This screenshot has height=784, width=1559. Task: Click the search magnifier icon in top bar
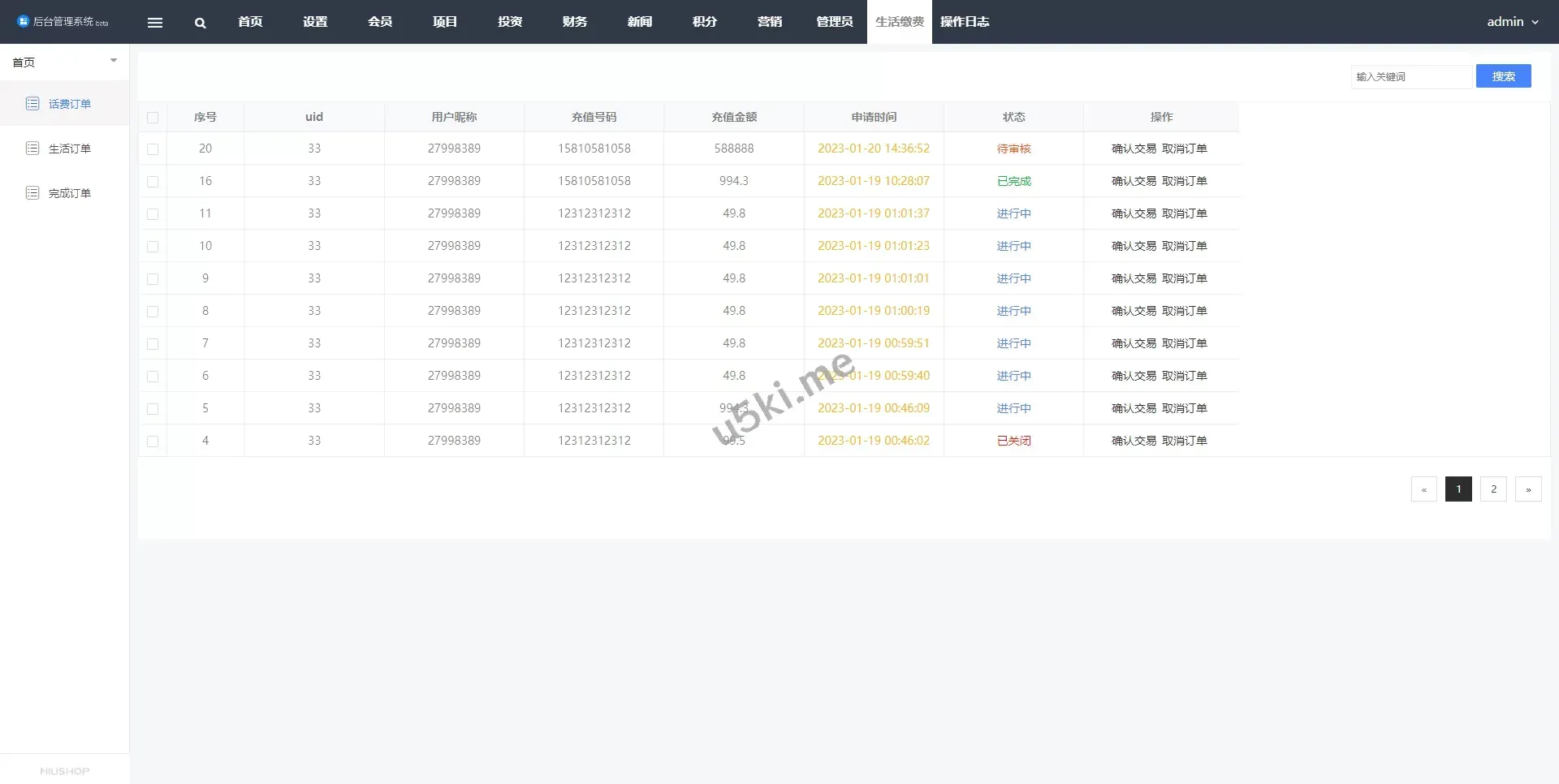[200, 23]
